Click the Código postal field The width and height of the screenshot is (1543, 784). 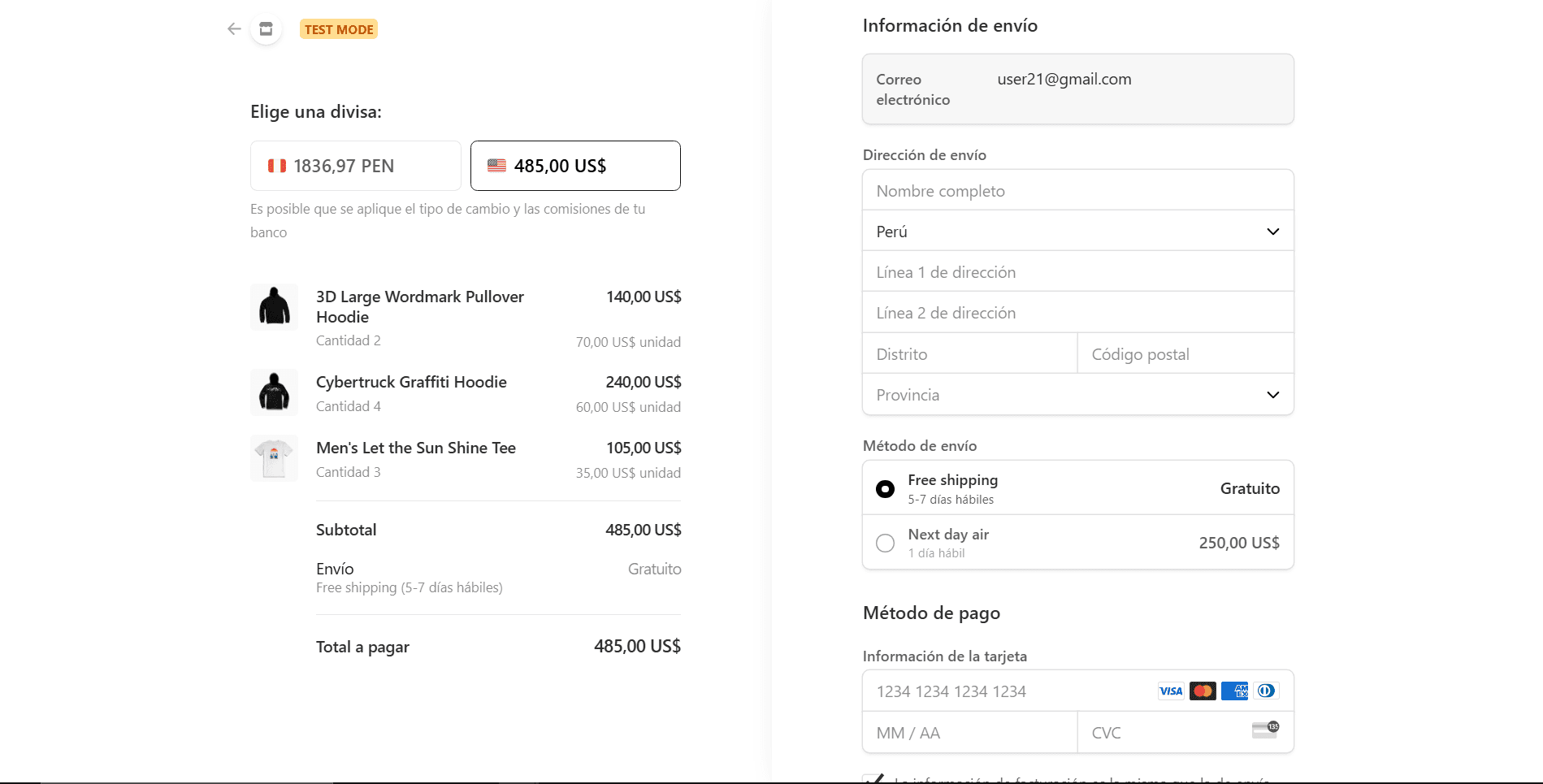coord(1185,354)
